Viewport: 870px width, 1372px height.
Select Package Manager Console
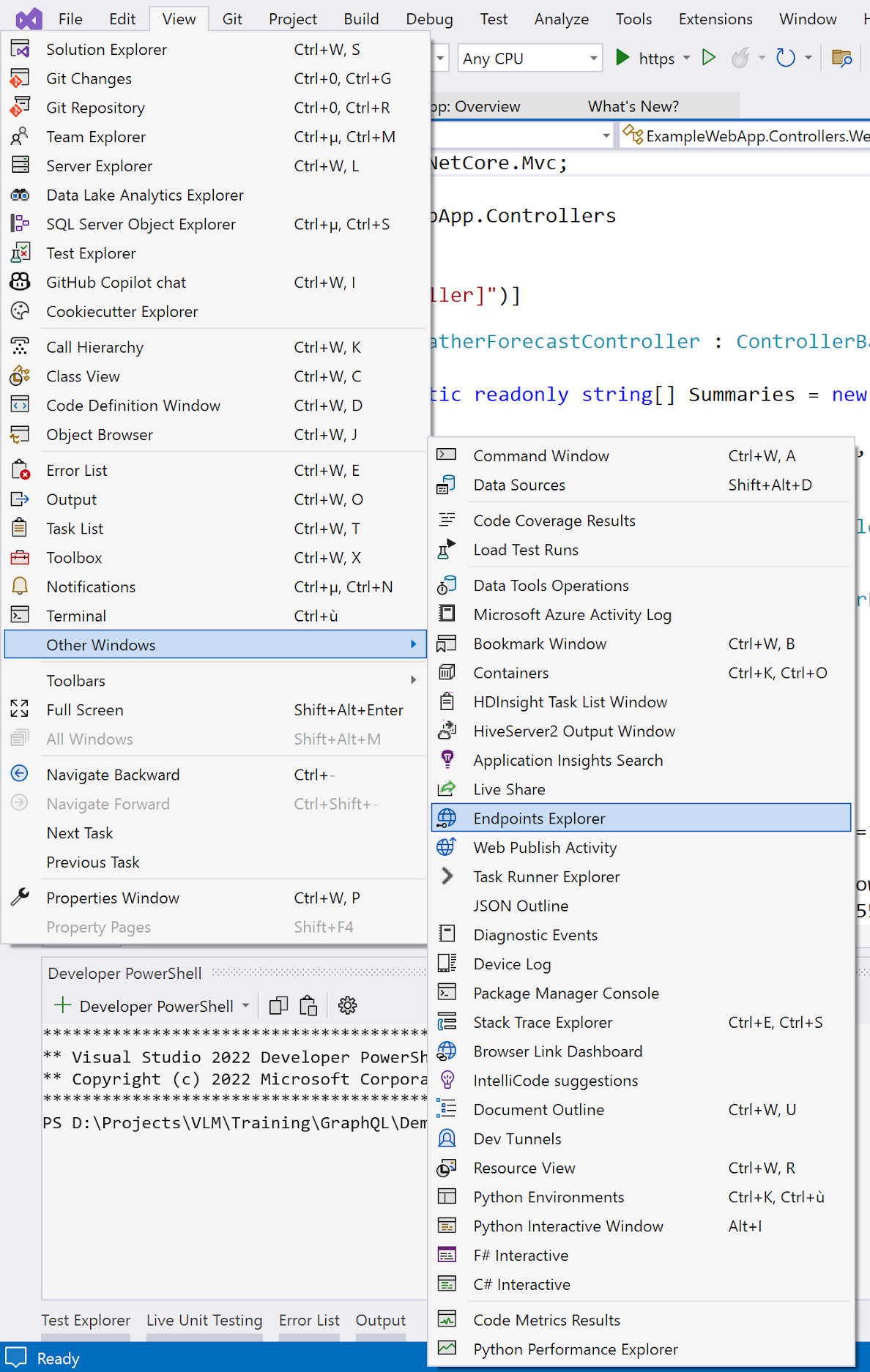tap(641, 993)
